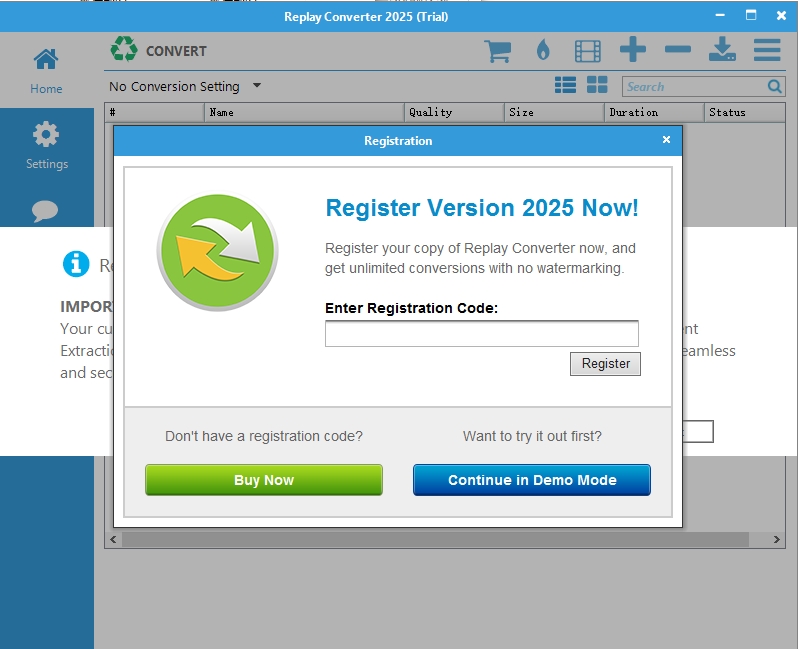Choose Continue in Demo Mode
This screenshot has height=649, width=798.
[x=532, y=480]
